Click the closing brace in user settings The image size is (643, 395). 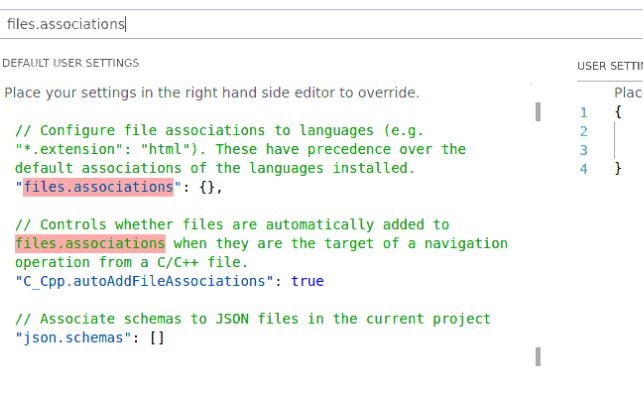[618, 168]
